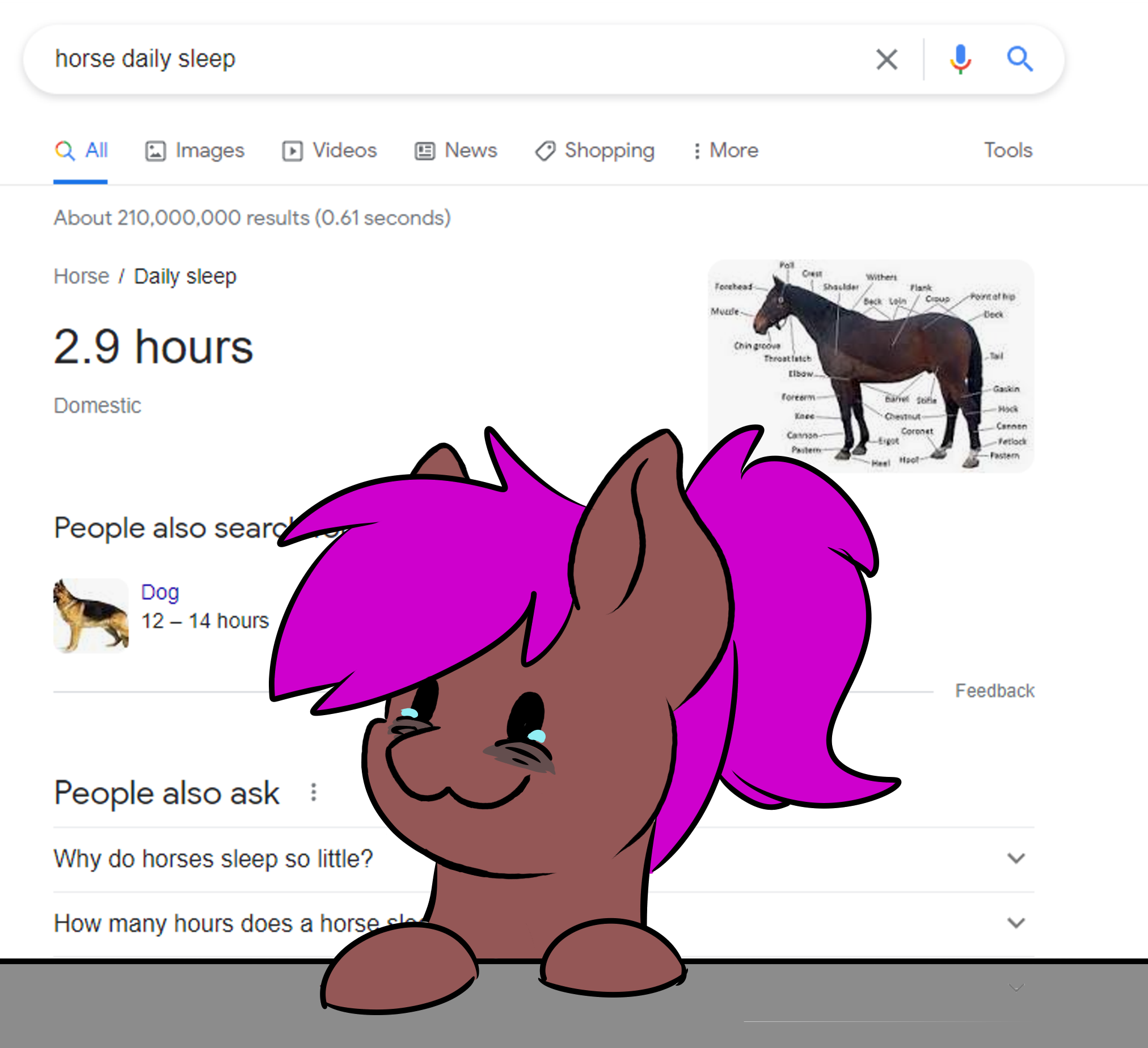The width and height of the screenshot is (1148, 1048).
Task: Switch to the All results tab
Action: pos(81,150)
